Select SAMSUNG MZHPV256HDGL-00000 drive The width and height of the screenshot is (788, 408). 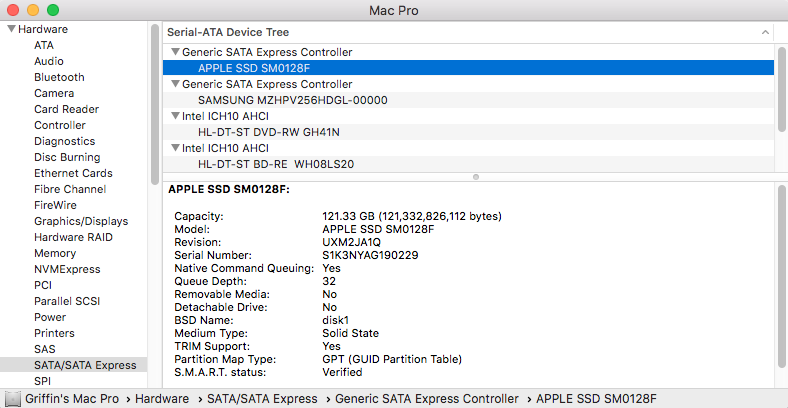tap(468, 100)
